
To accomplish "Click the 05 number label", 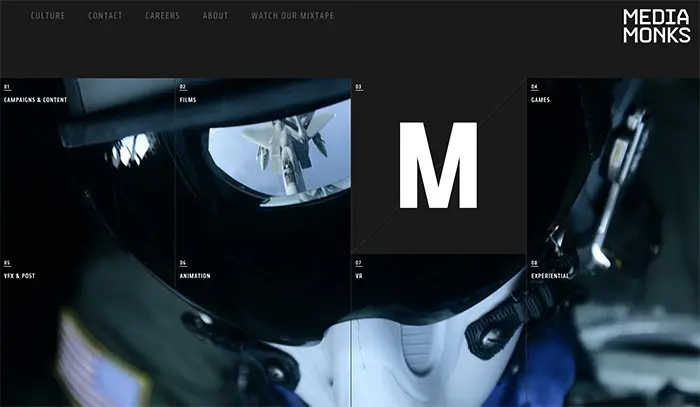I will point(7,263).
